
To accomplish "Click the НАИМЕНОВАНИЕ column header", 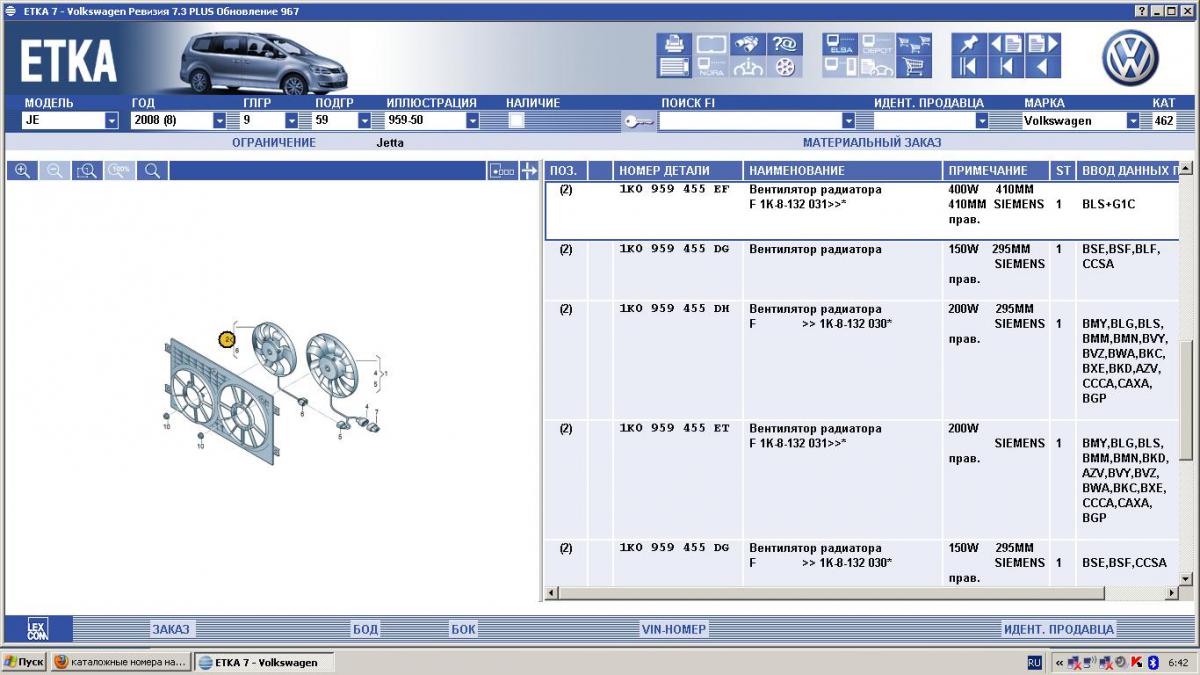I will coord(842,171).
